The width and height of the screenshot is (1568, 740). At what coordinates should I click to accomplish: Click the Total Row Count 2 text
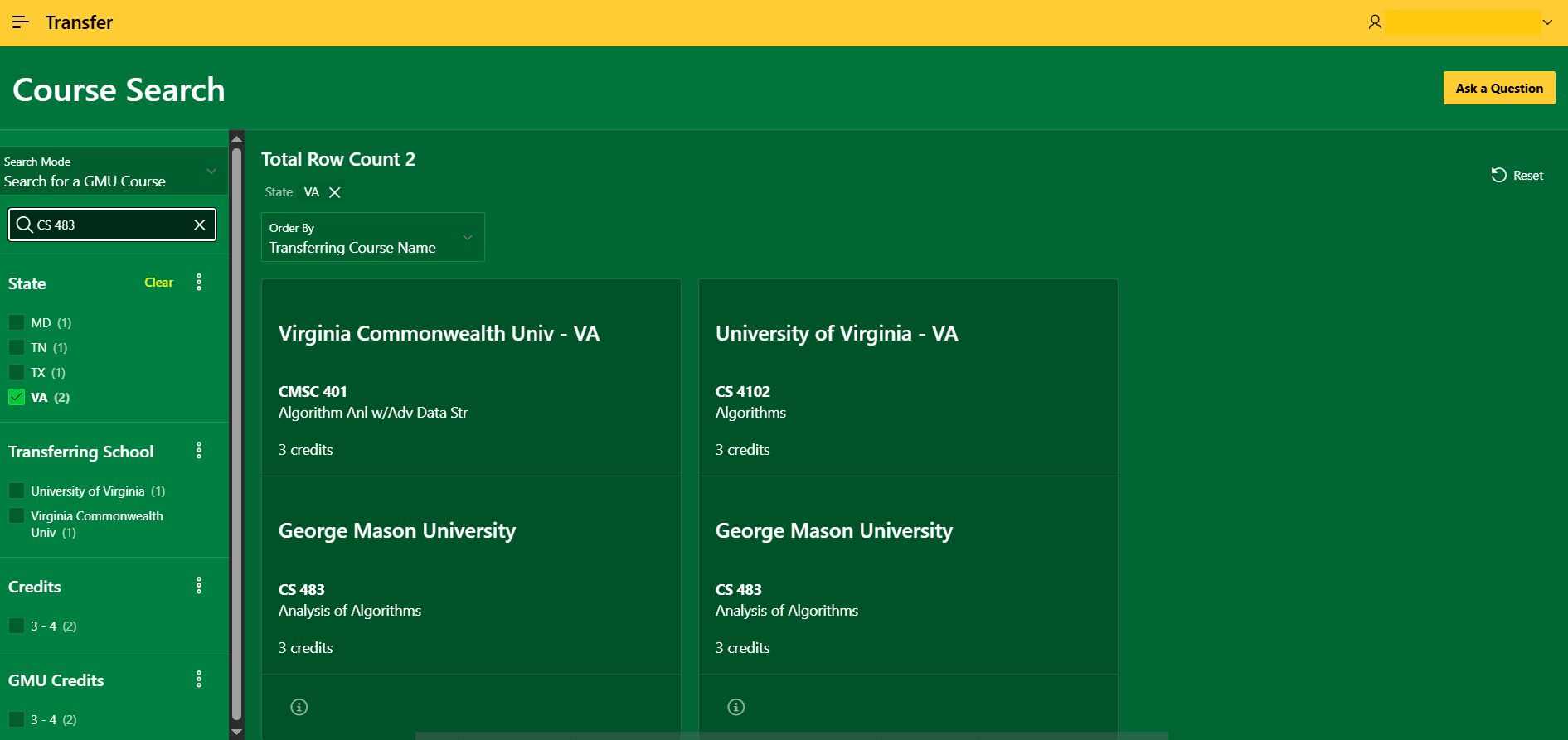[x=338, y=159]
